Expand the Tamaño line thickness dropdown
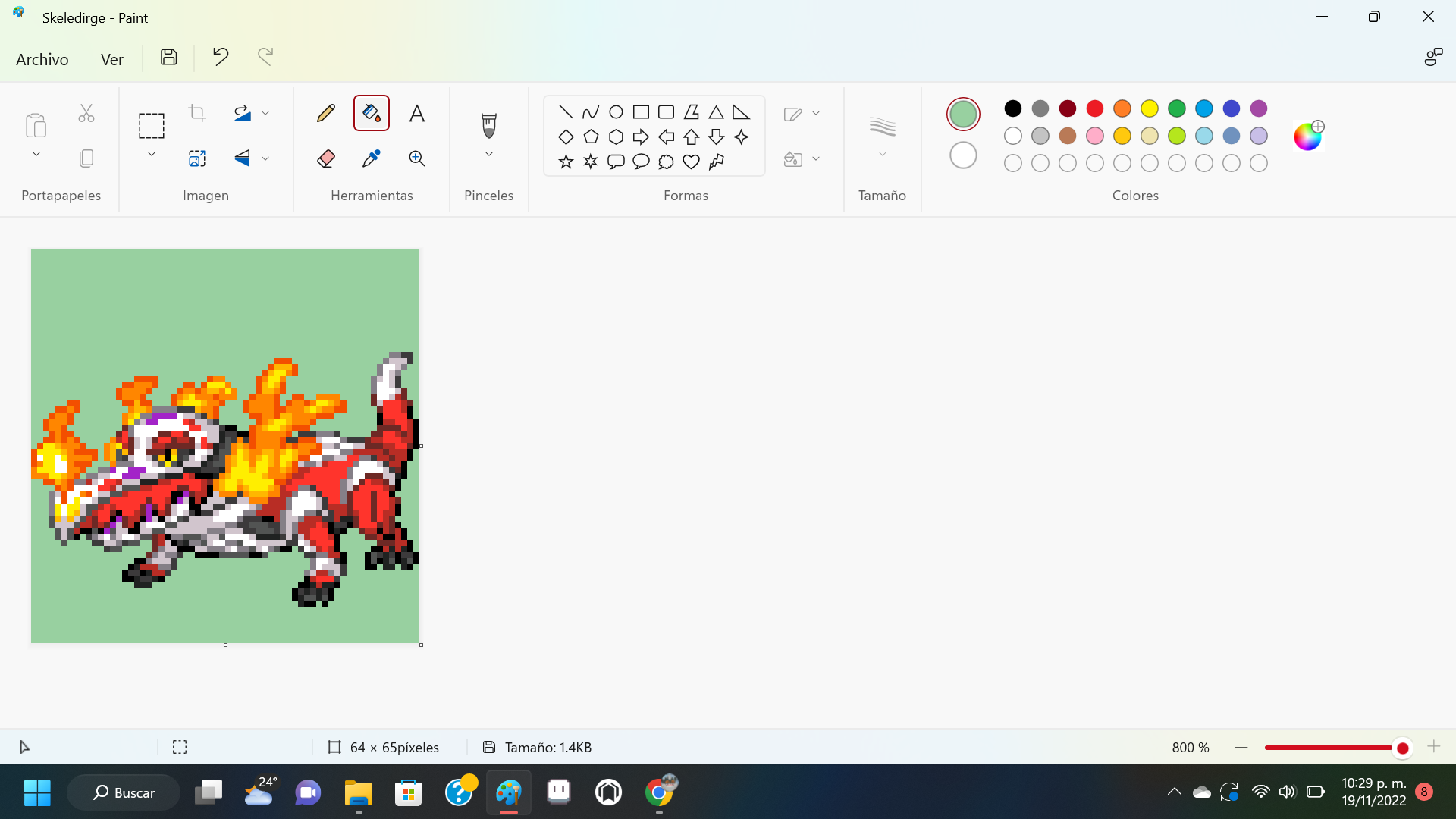 (x=882, y=154)
